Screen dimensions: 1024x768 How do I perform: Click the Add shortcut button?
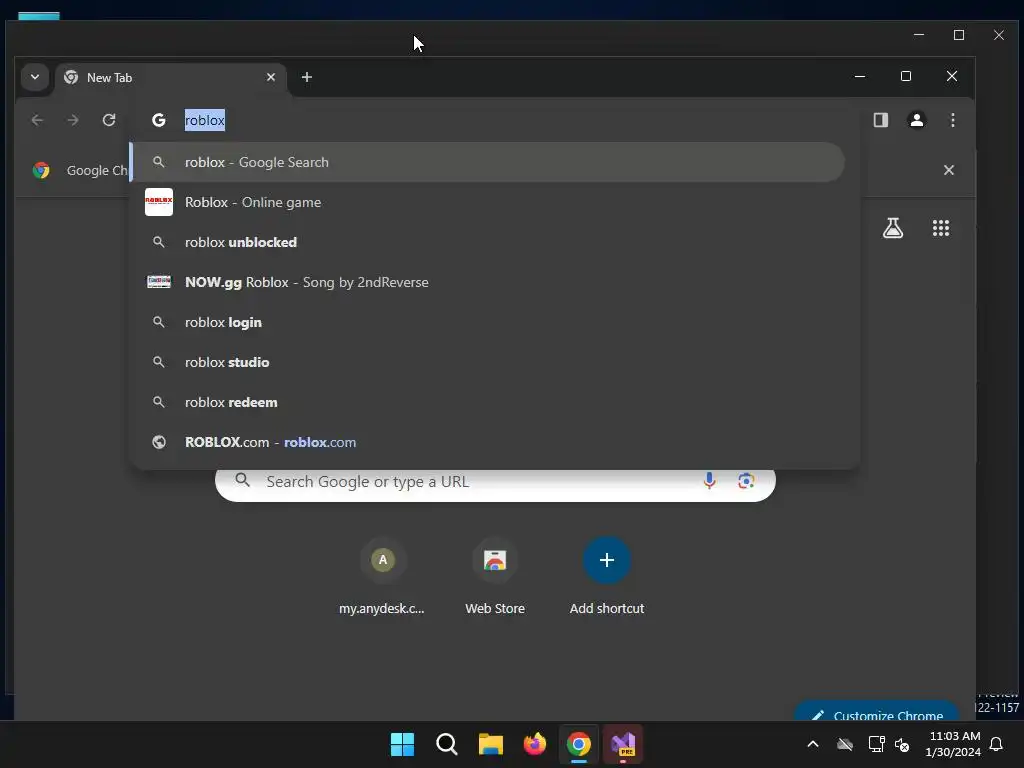coord(607,577)
